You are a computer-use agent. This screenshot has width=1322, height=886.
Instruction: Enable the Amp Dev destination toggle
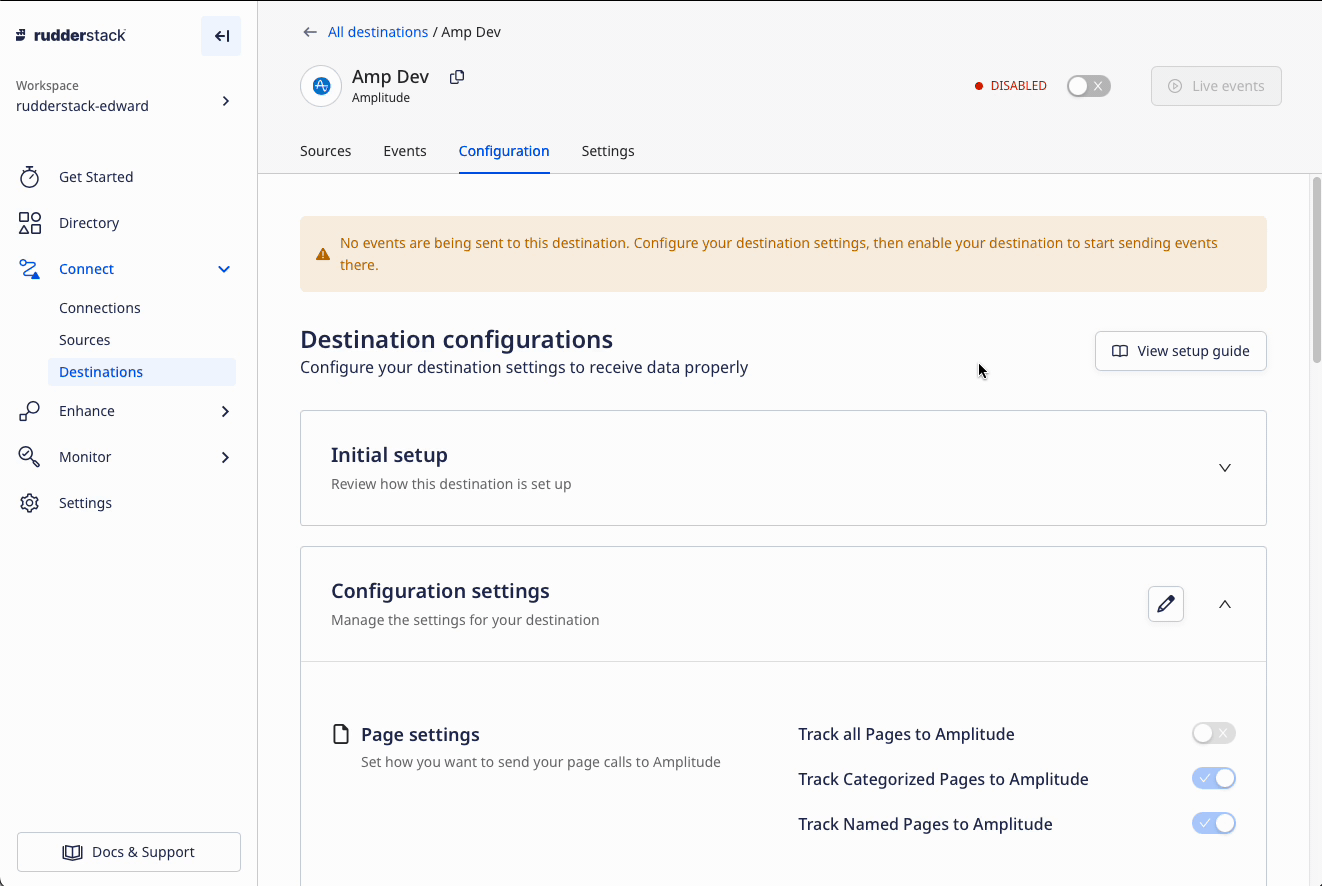tap(1088, 86)
